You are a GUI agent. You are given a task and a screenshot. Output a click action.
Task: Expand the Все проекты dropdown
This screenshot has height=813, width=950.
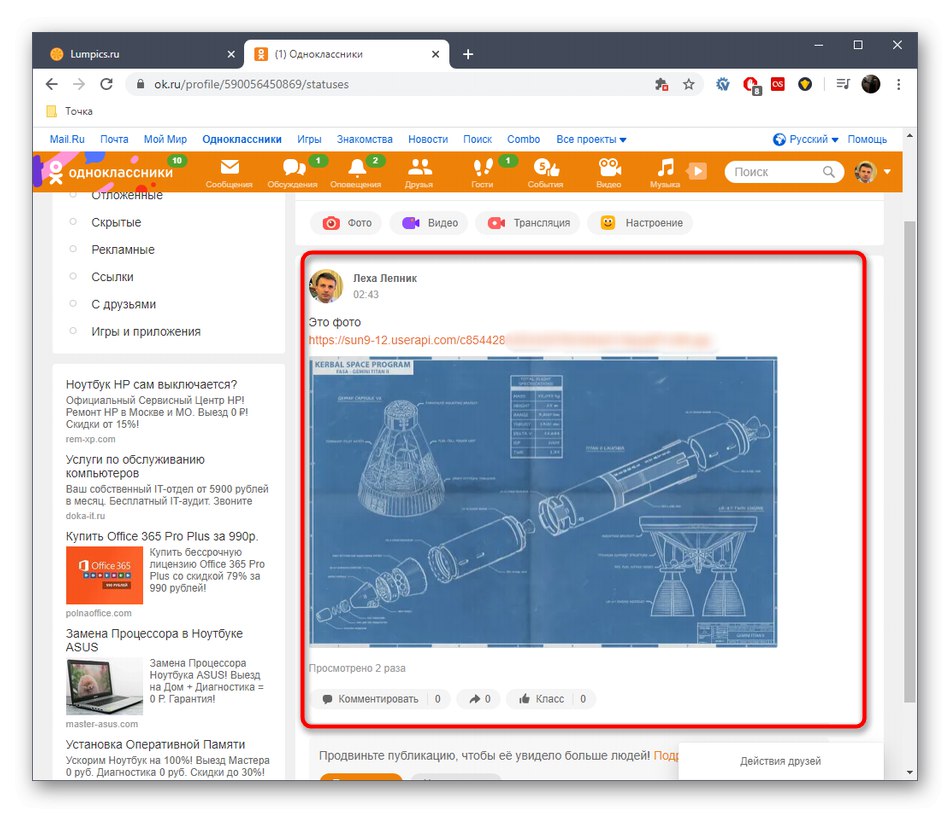(x=591, y=139)
